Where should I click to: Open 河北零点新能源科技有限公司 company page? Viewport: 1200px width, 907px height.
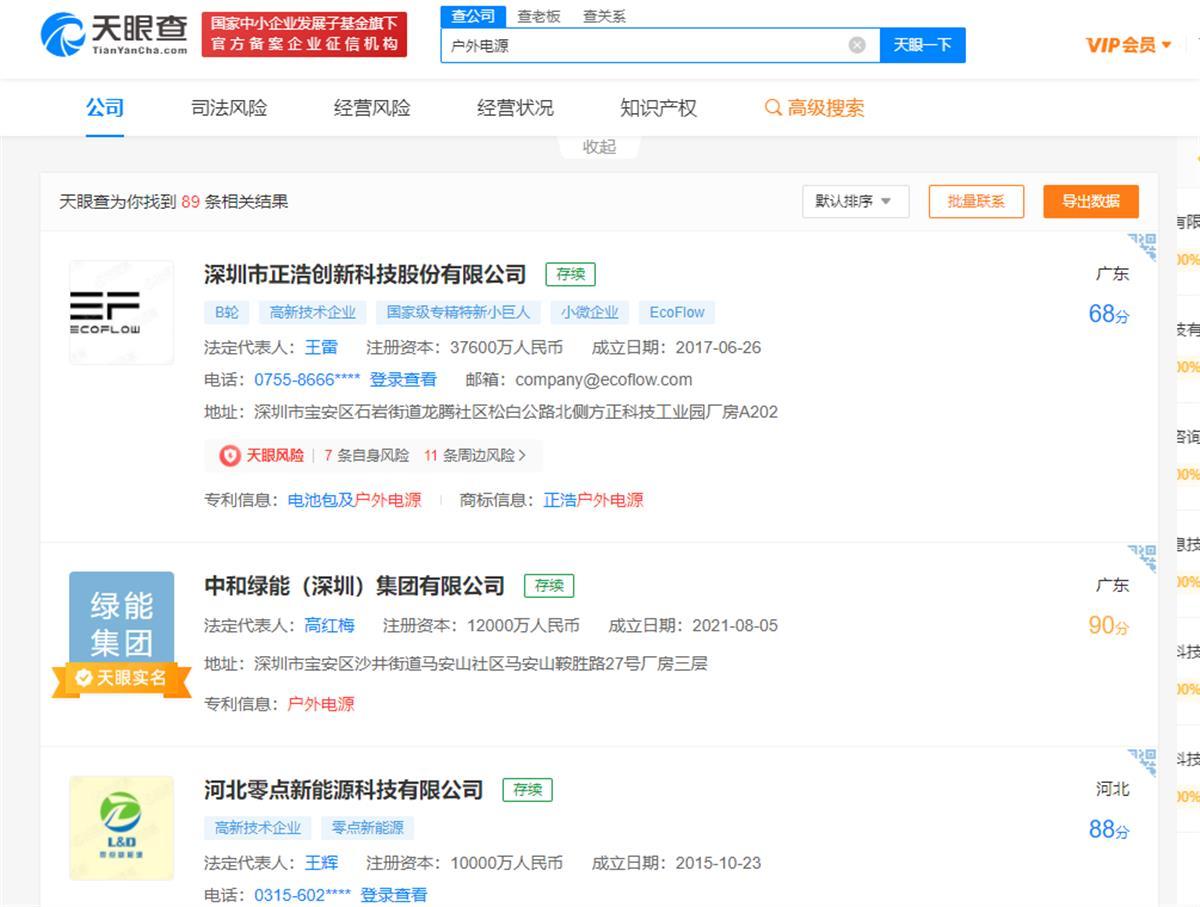point(343,789)
